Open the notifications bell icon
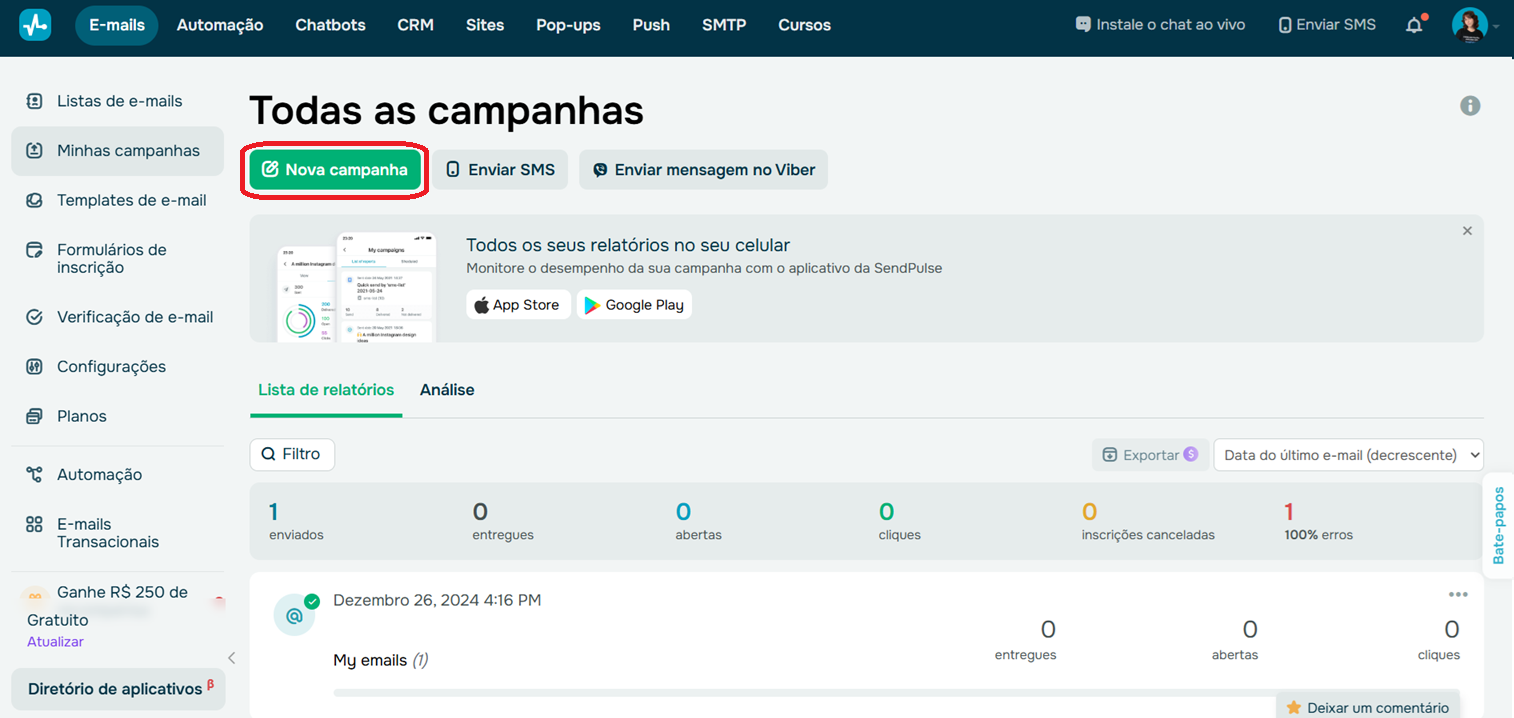The height and width of the screenshot is (718, 1514). point(1414,25)
